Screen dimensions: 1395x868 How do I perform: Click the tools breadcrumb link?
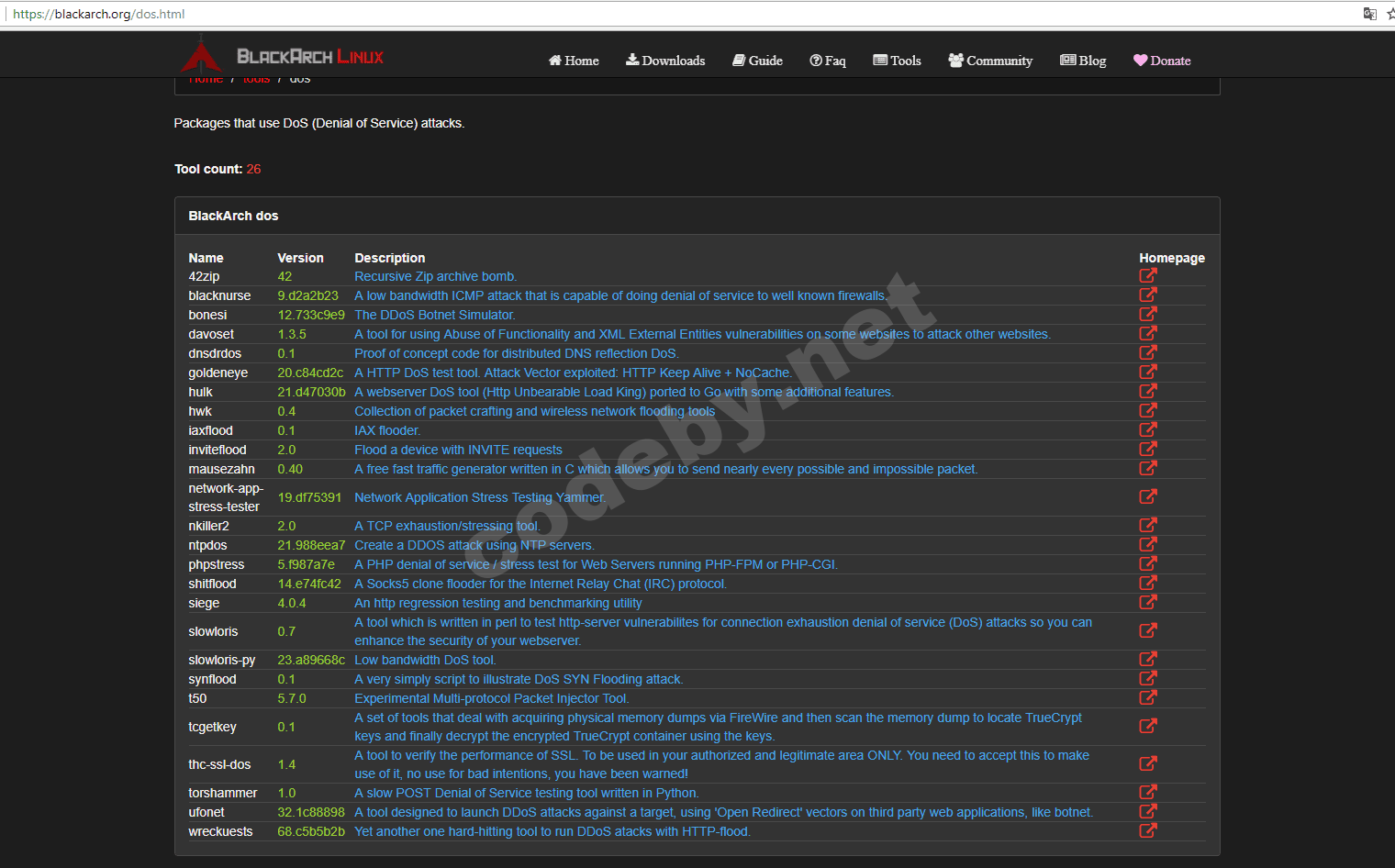256,78
